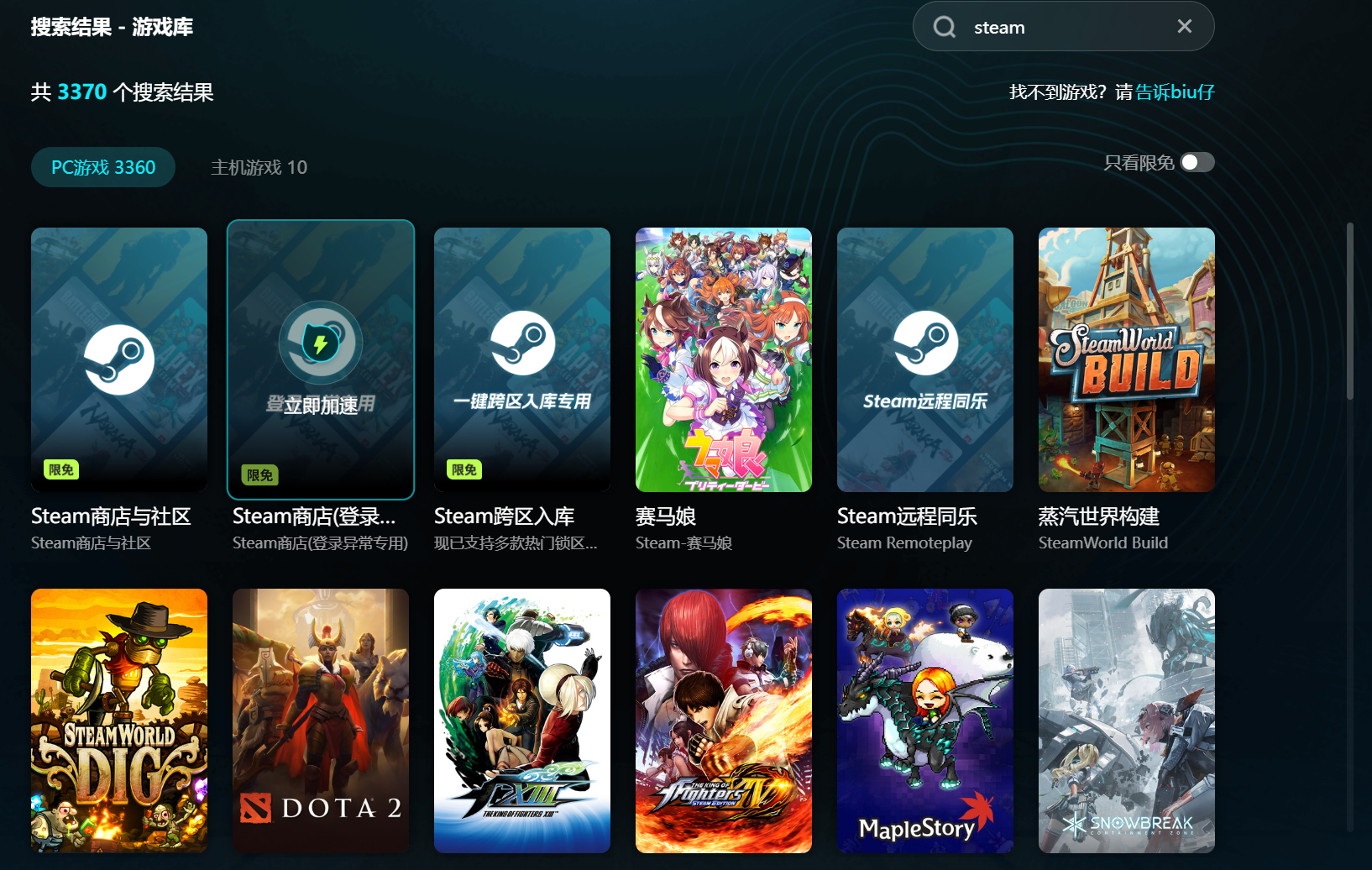1372x870 pixels.
Task: Click the 搜索结果 - 游戏库 heading
Action: tap(112, 27)
